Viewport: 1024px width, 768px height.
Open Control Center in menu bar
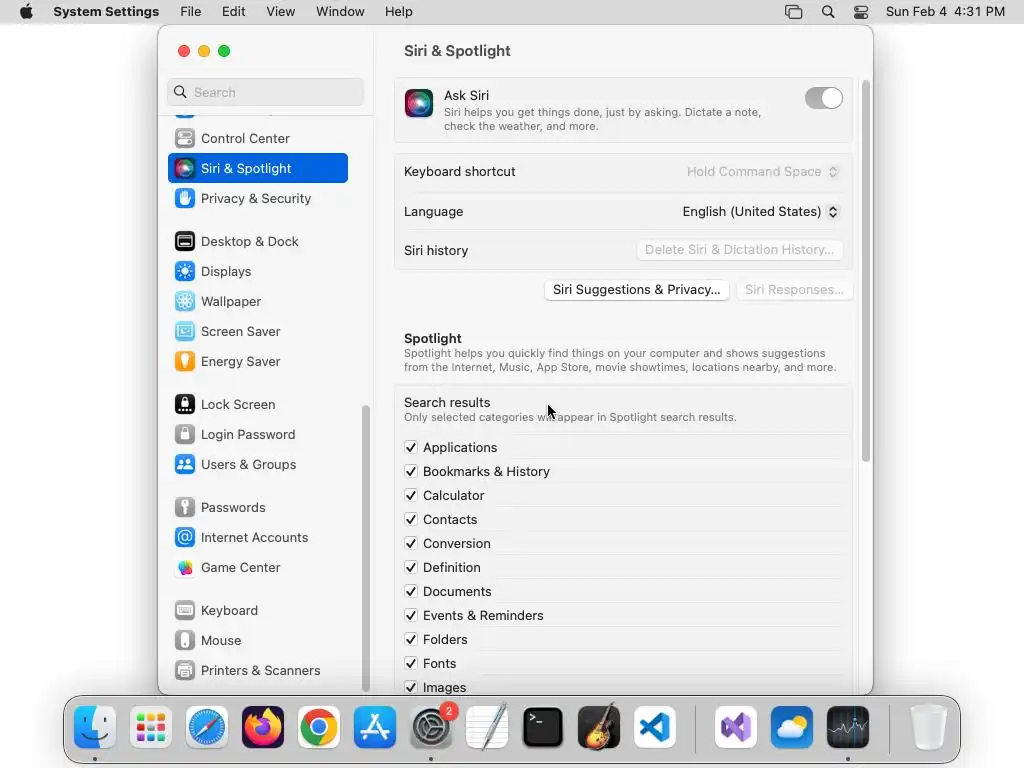pyautogui.click(x=861, y=12)
